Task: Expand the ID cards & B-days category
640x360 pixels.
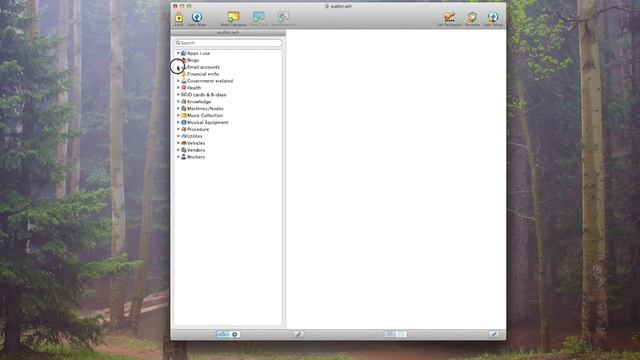Action: [178, 95]
